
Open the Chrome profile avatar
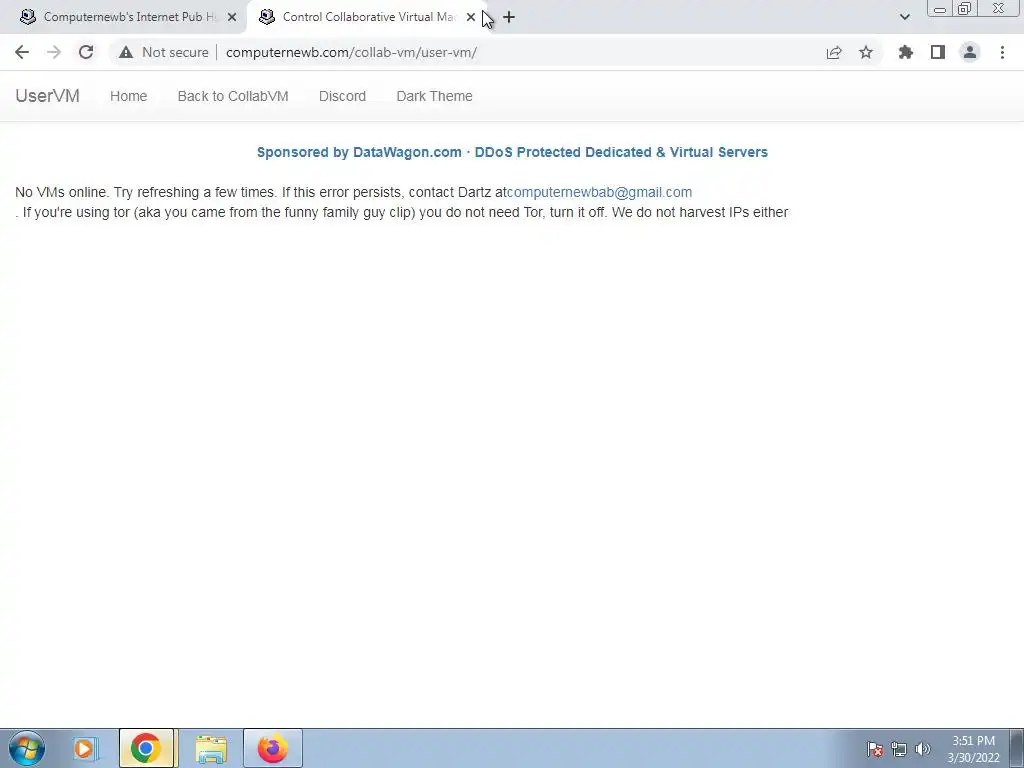click(970, 52)
